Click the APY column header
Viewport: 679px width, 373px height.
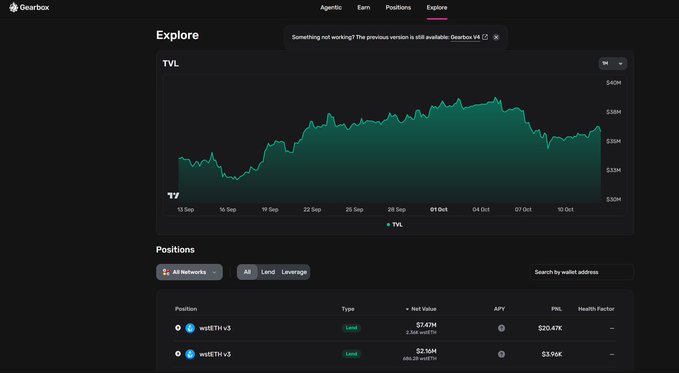499,309
